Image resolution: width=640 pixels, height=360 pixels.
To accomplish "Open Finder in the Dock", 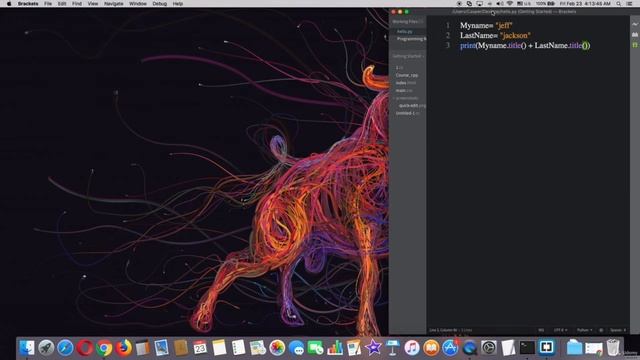I will [x=27, y=348].
